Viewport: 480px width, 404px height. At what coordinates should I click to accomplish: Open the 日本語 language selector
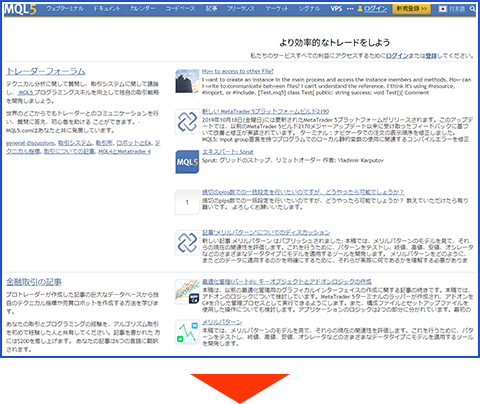(x=457, y=9)
